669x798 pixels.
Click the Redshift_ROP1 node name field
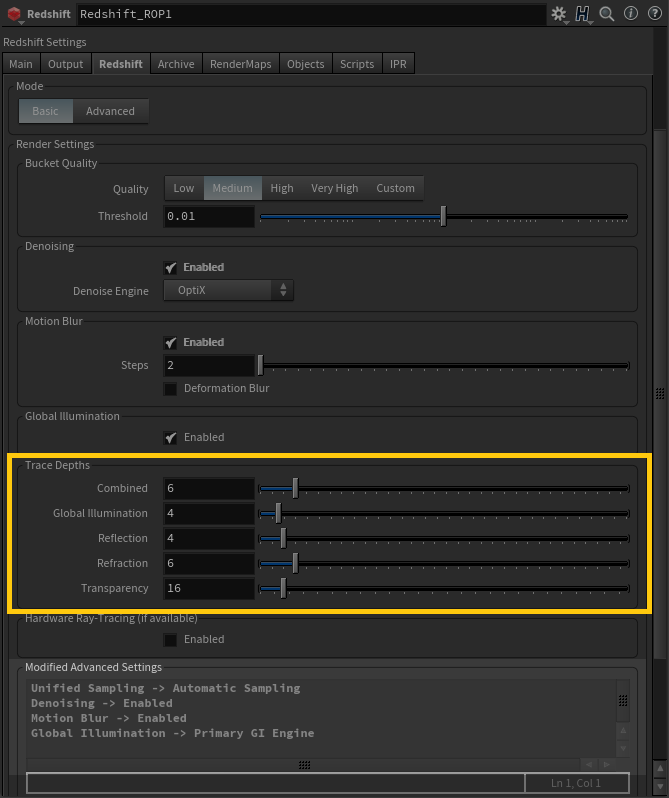pyautogui.click(x=310, y=14)
